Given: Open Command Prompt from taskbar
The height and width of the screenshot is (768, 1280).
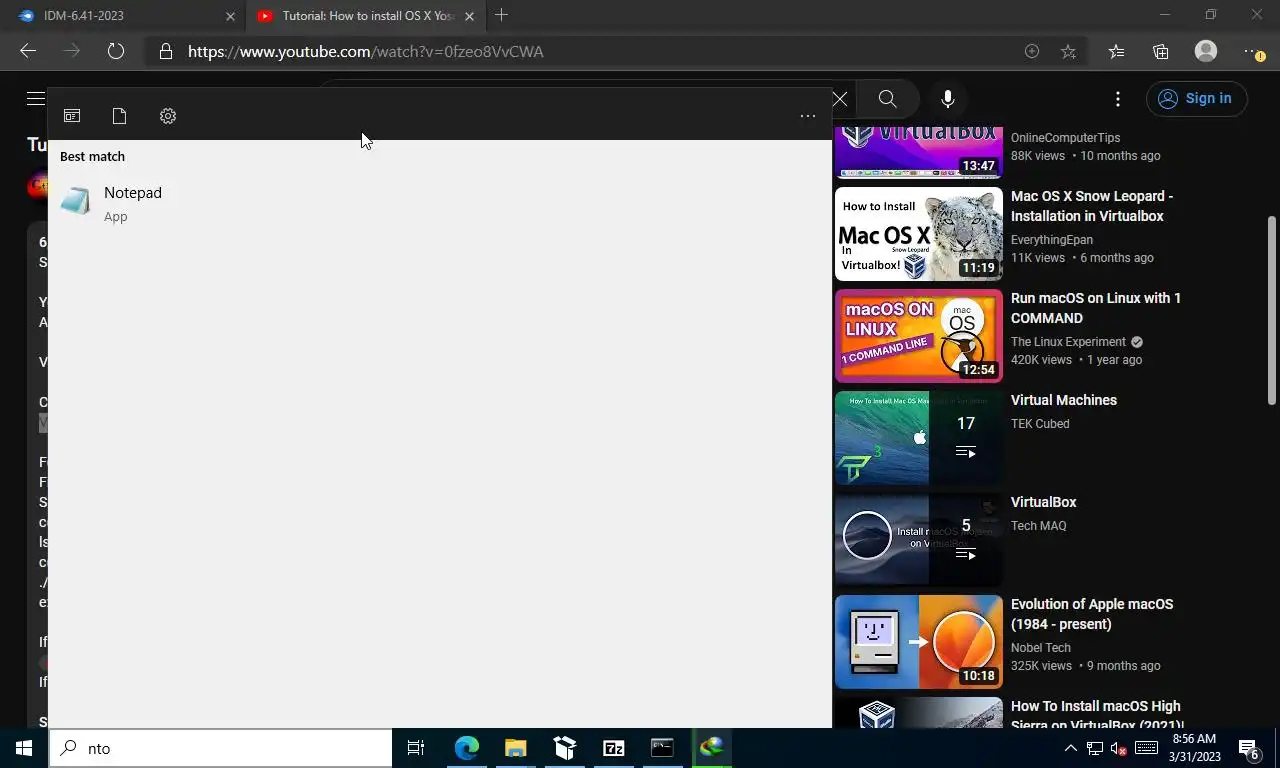Looking at the screenshot, I should coord(662,748).
